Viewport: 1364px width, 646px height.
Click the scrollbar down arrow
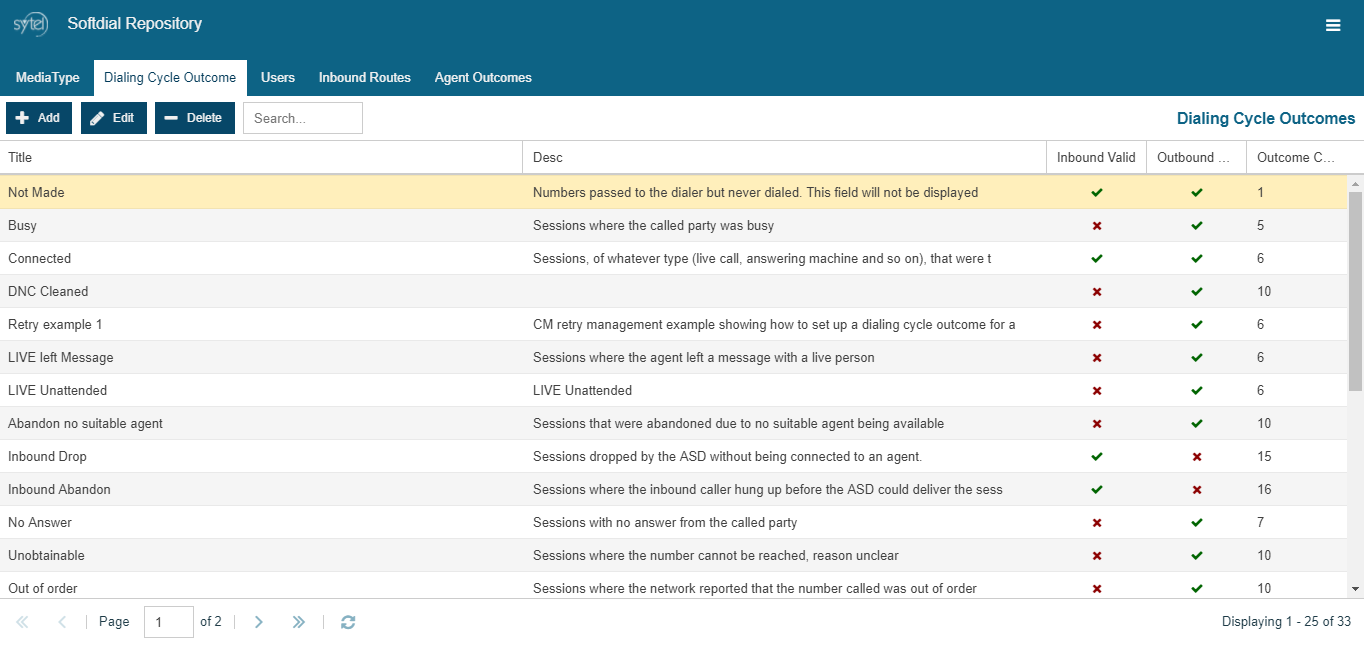pos(1356,590)
